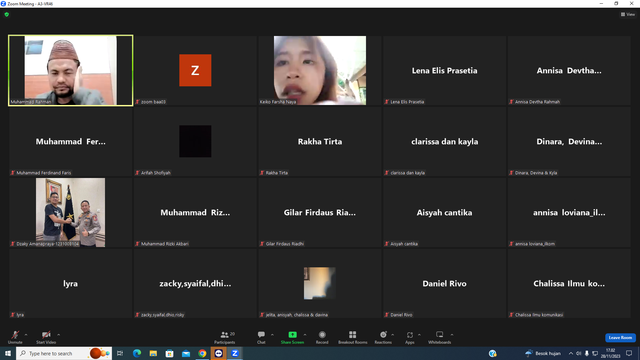This screenshot has height=360, width=640.
Task: Open Whiteboards
Action: (440, 338)
